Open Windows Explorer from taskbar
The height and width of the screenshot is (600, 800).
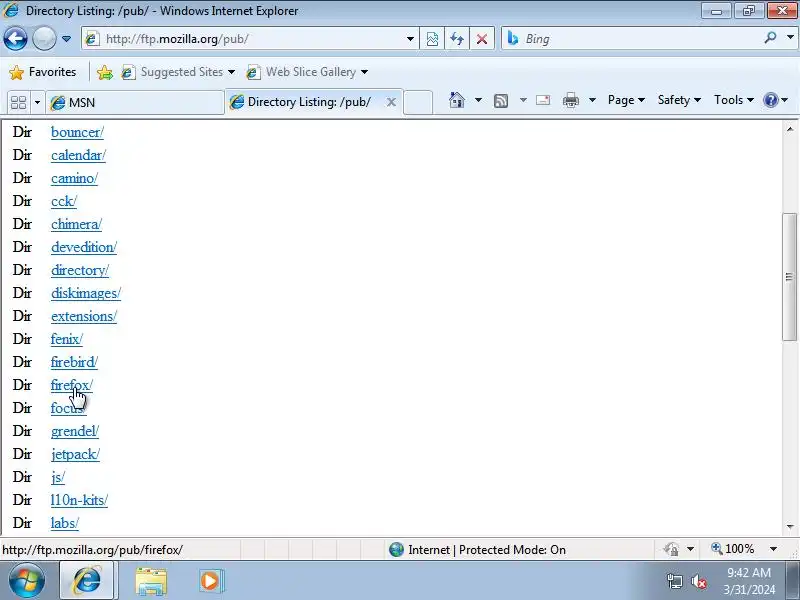pos(151,581)
